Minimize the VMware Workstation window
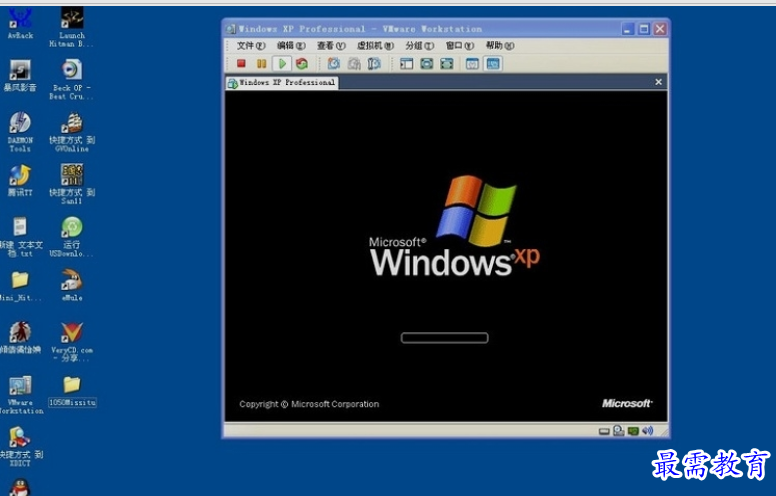The height and width of the screenshot is (496, 776). 628,29
